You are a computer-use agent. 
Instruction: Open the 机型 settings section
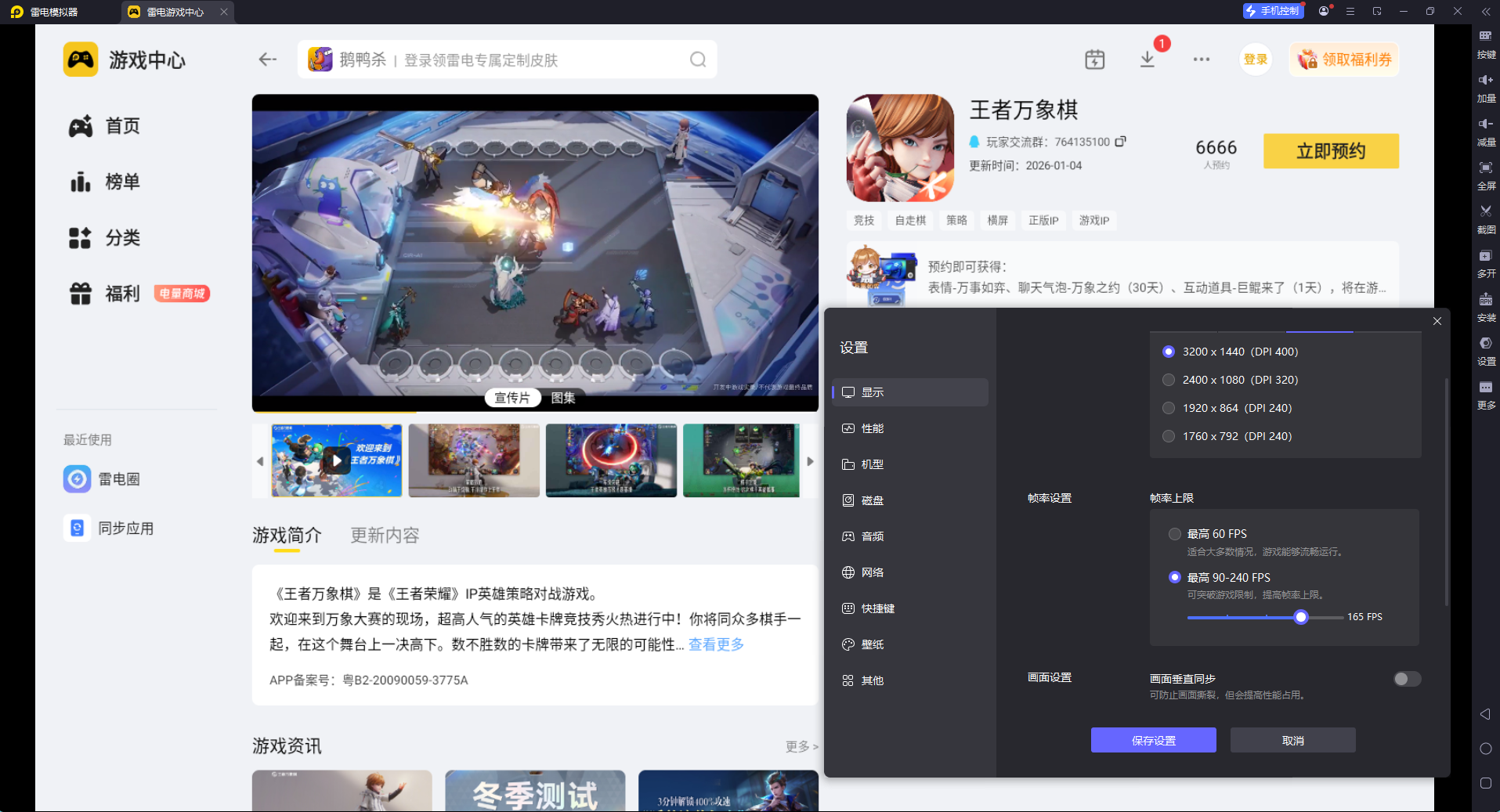(910, 464)
